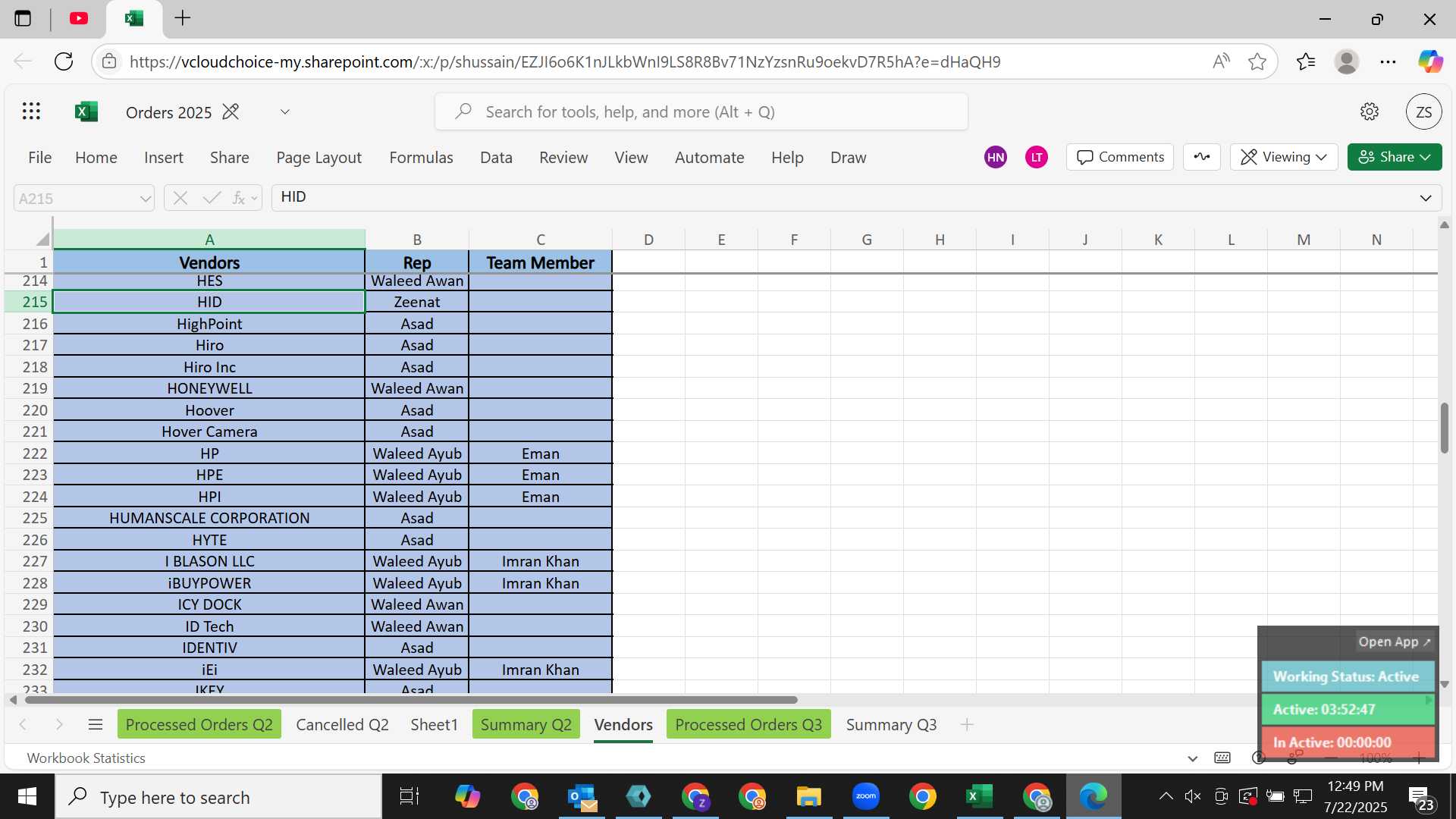Viewport: 1456px width, 819px height.
Task: Refresh the browser page
Action: click(x=64, y=61)
